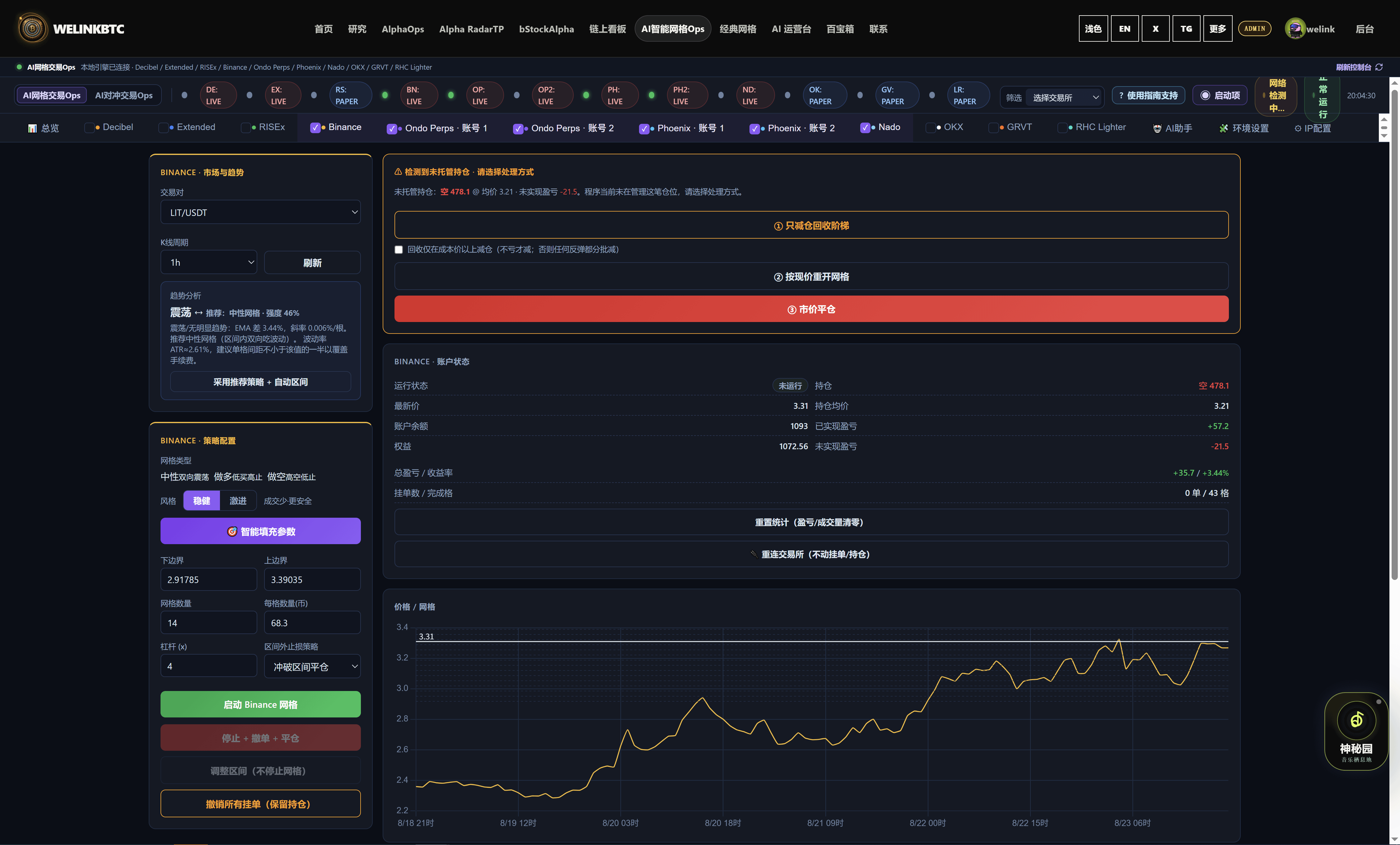Click 重连交易所（不动挂单/持仓）
The height and width of the screenshot is (845, 1400).
[x=811, y=554]
